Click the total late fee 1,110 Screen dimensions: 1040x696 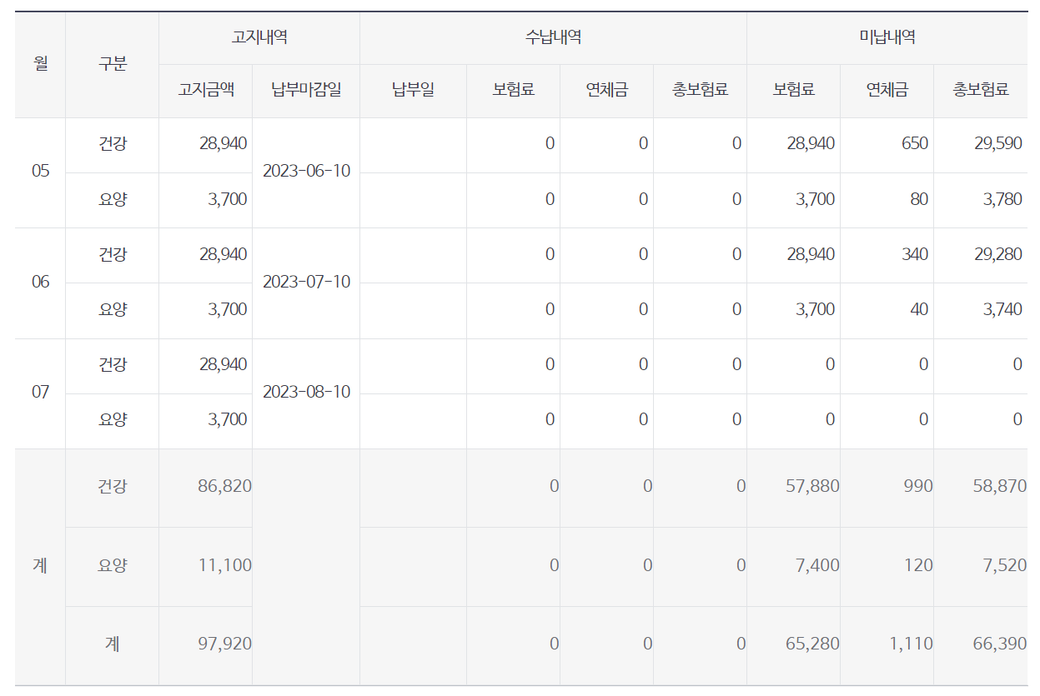click(x=910, y=644)
